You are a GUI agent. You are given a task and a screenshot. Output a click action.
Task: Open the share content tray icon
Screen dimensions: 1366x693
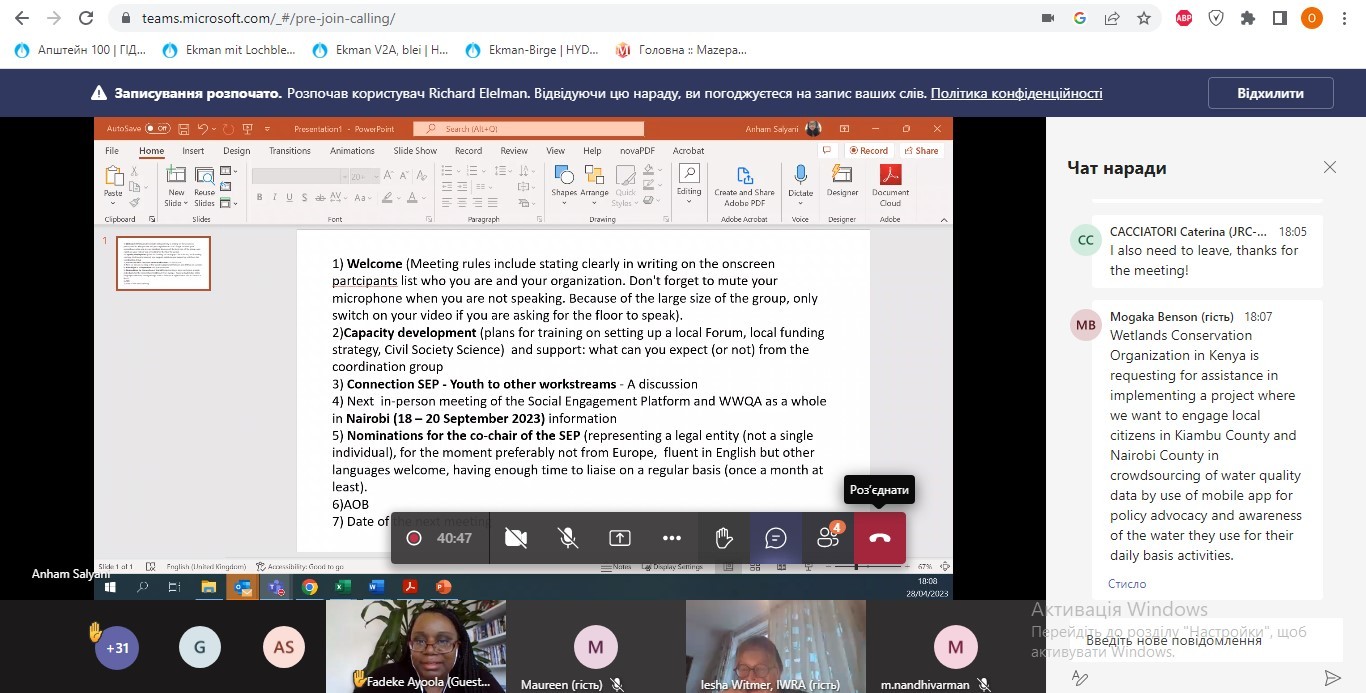click(620, 538)
